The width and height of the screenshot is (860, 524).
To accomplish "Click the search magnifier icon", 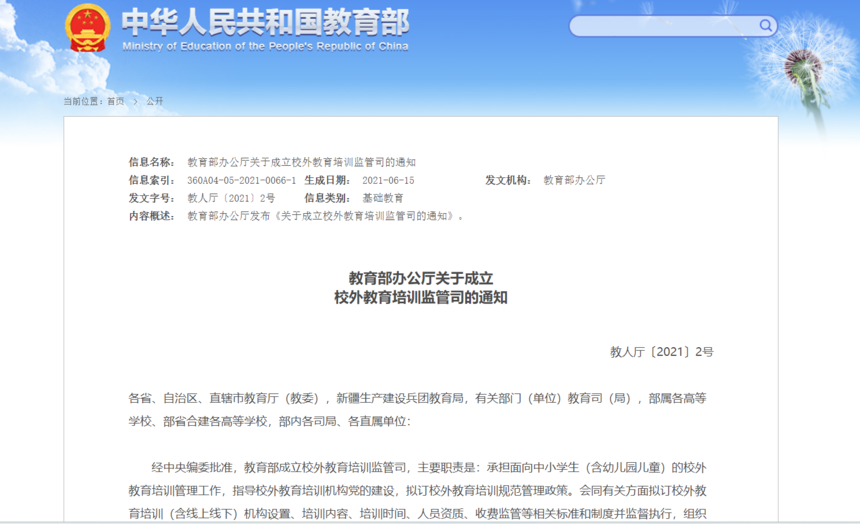I will [765, 26].
